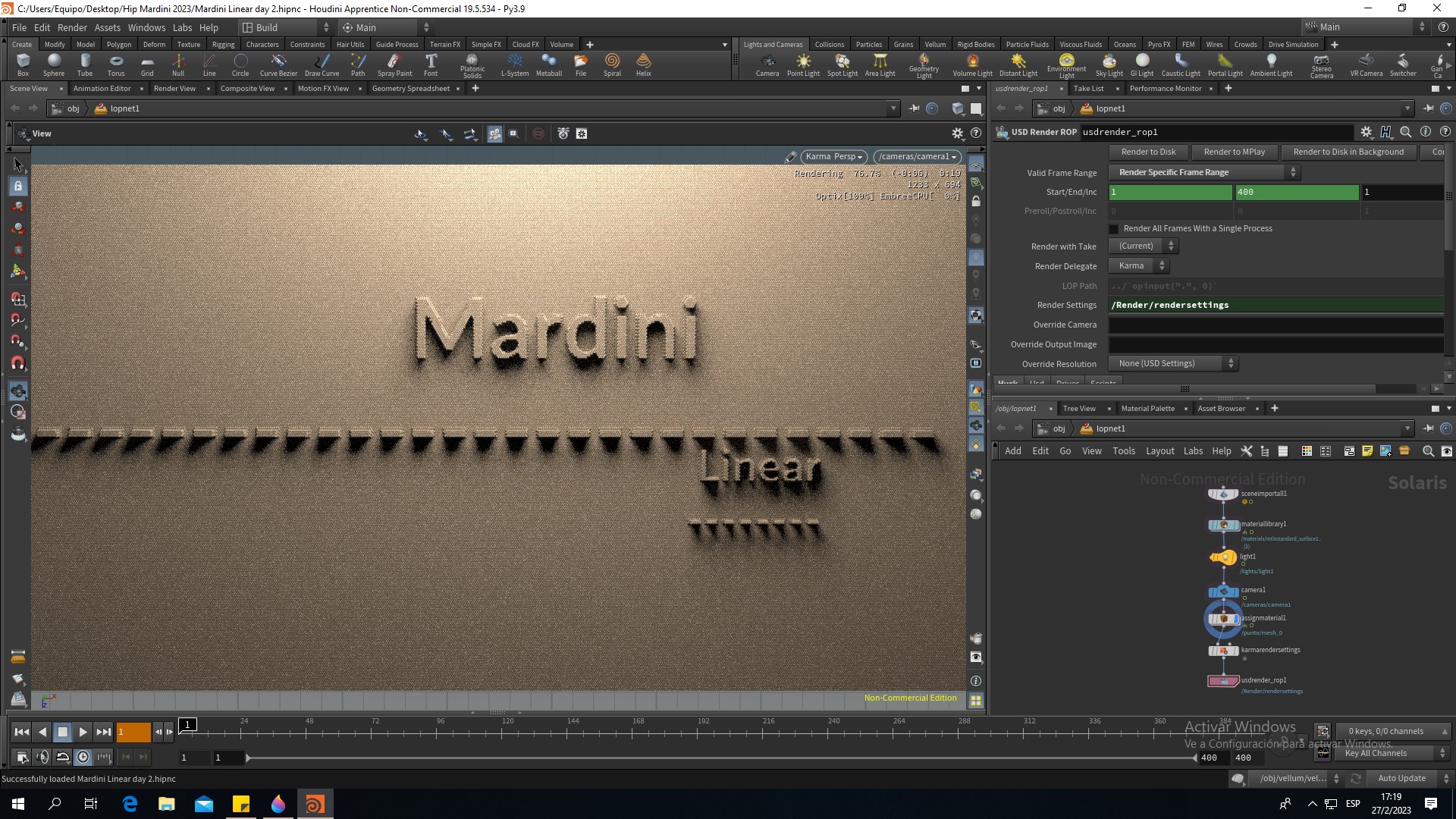Toggle real time playback on timeline
The height and width of the screenshot is (819, 1456).
83,757
